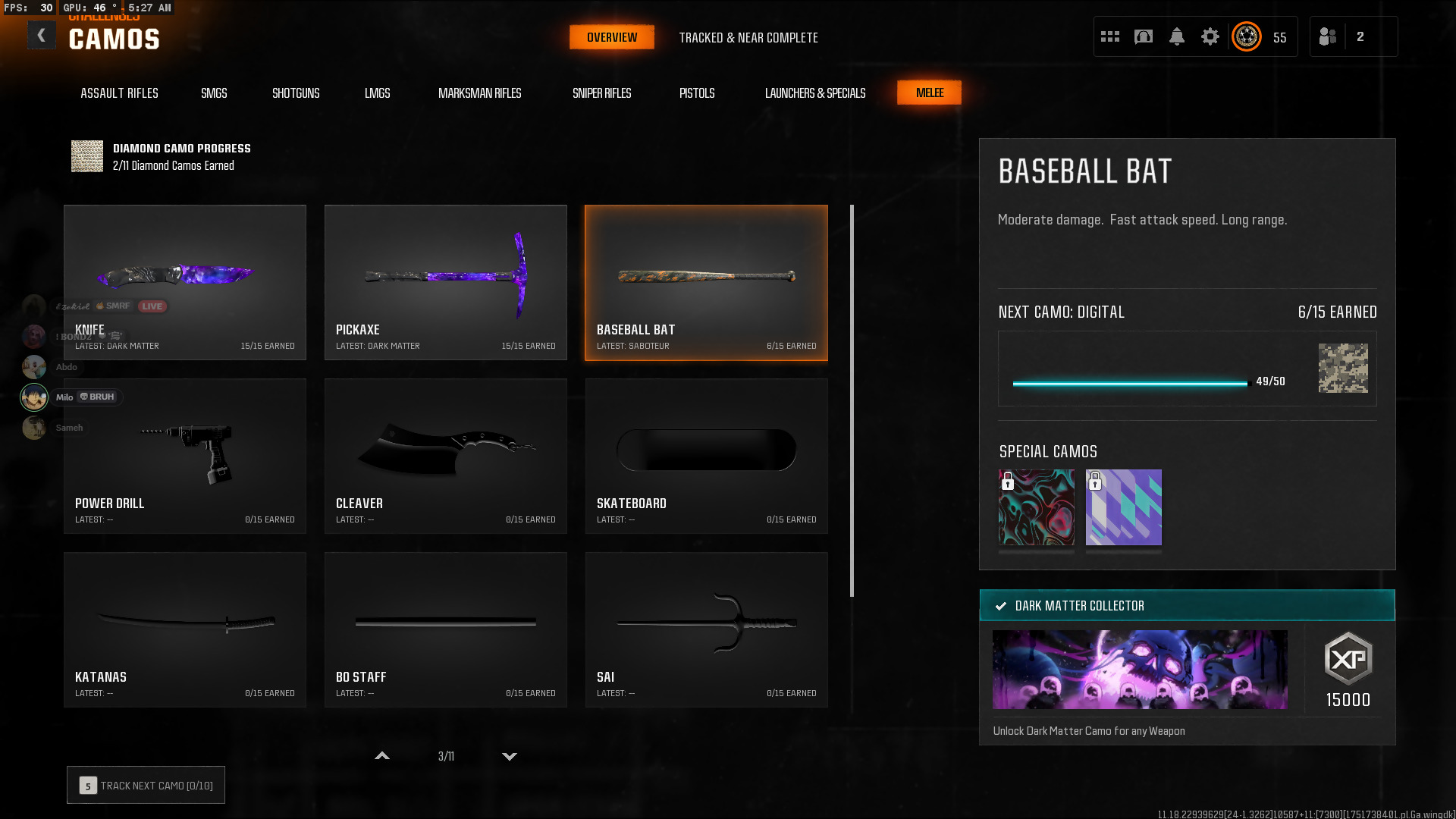Switch to Sniper Rifles tab
This screenshot has height=819, width=1456.
pos(601,93)
